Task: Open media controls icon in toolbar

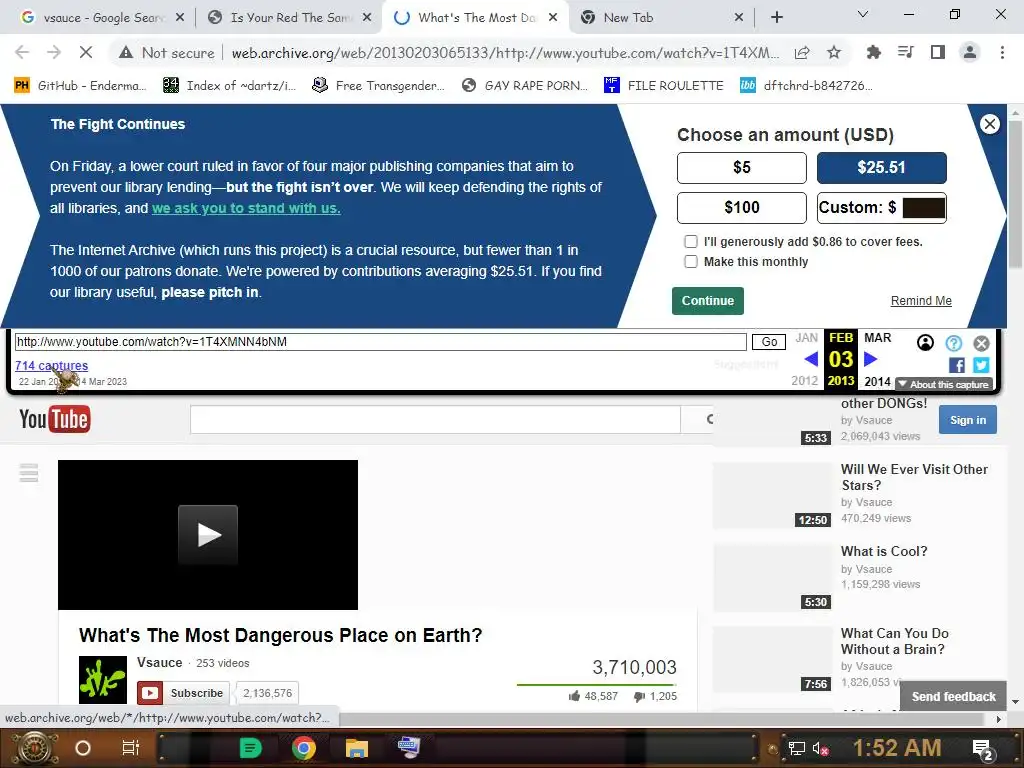Action: (905, 52)
